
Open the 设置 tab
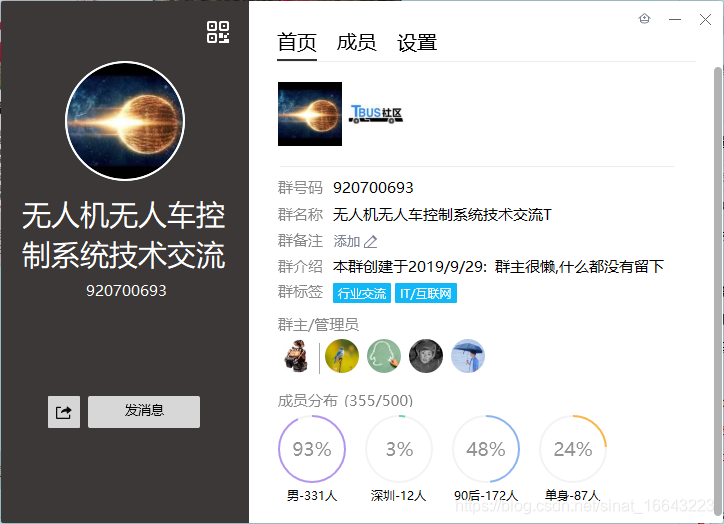pyautogui.click(x=417, y=43)
